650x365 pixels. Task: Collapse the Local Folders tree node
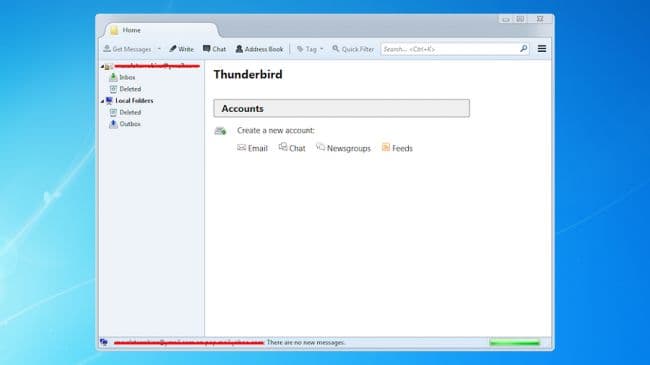[102, 101]
